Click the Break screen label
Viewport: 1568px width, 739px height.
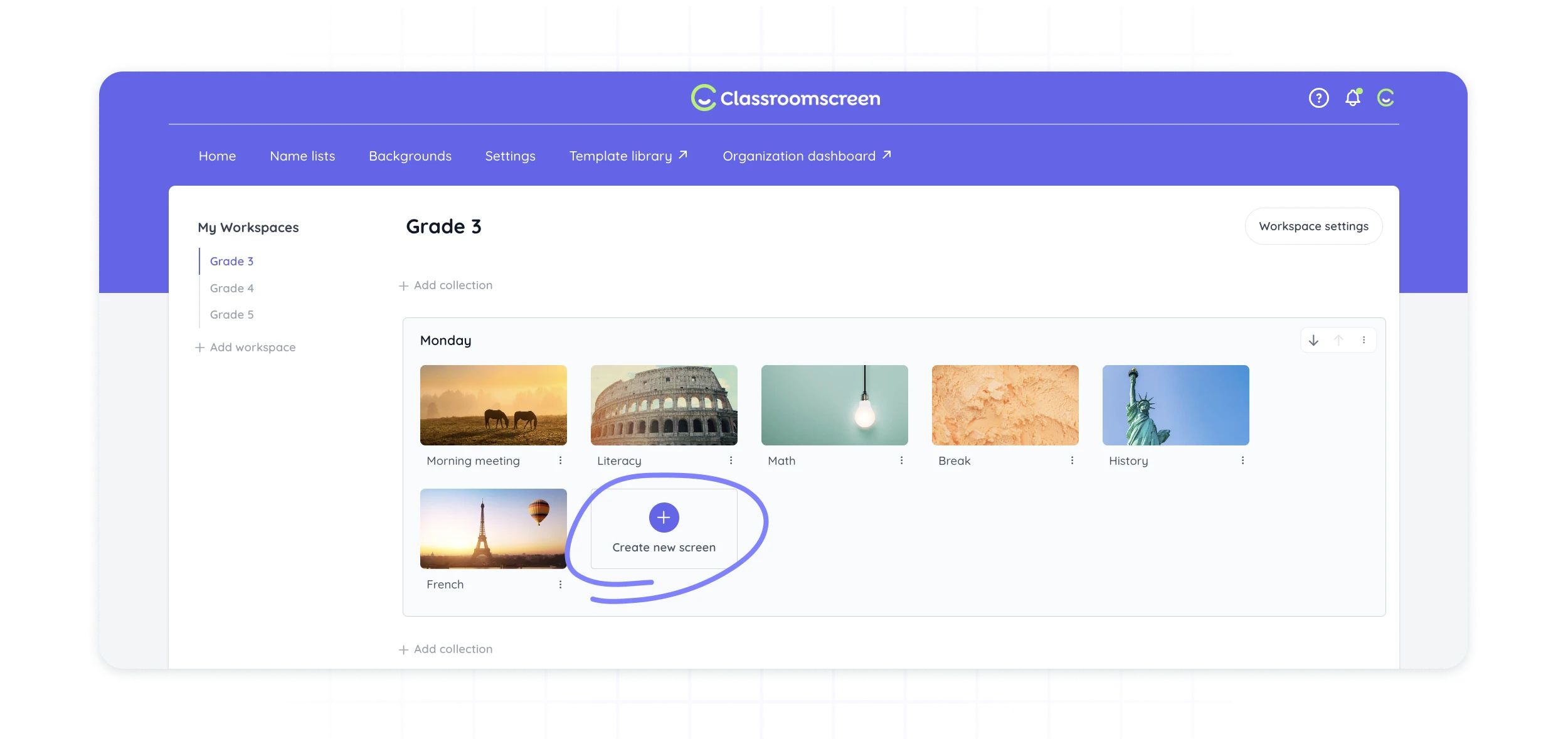point(954,461)
